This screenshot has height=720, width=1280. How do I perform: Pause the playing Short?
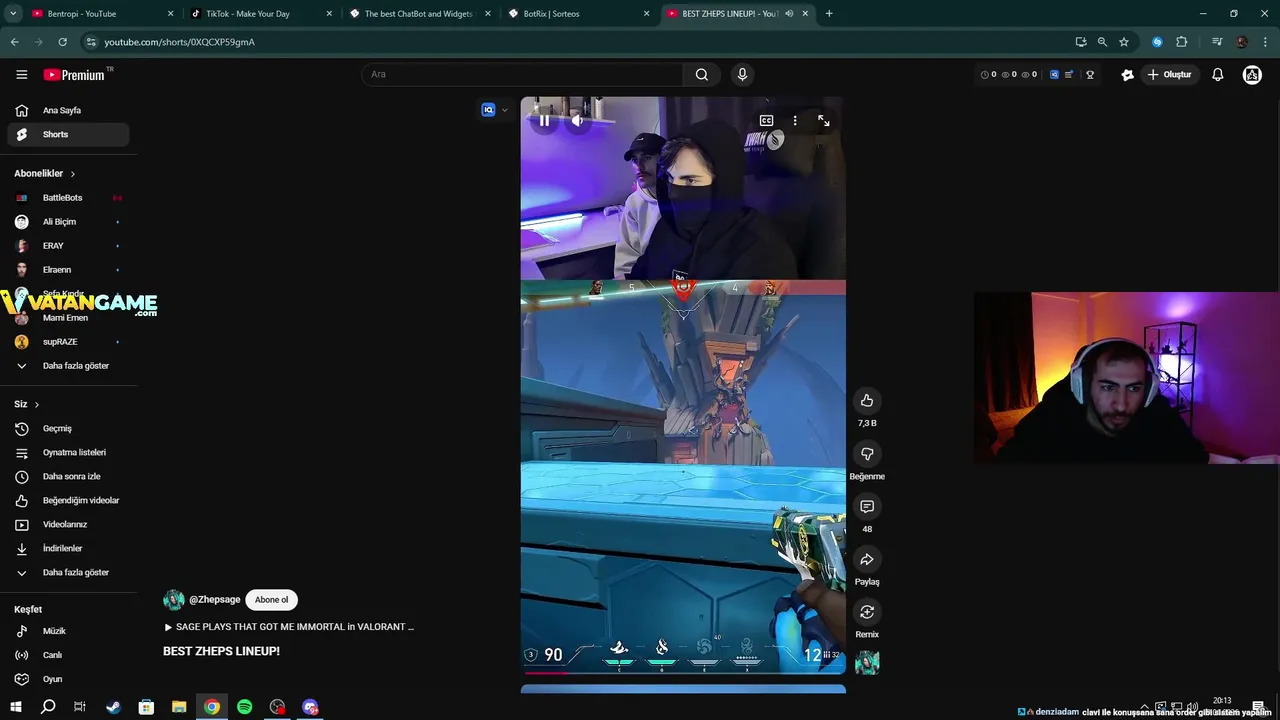point(544,121)
